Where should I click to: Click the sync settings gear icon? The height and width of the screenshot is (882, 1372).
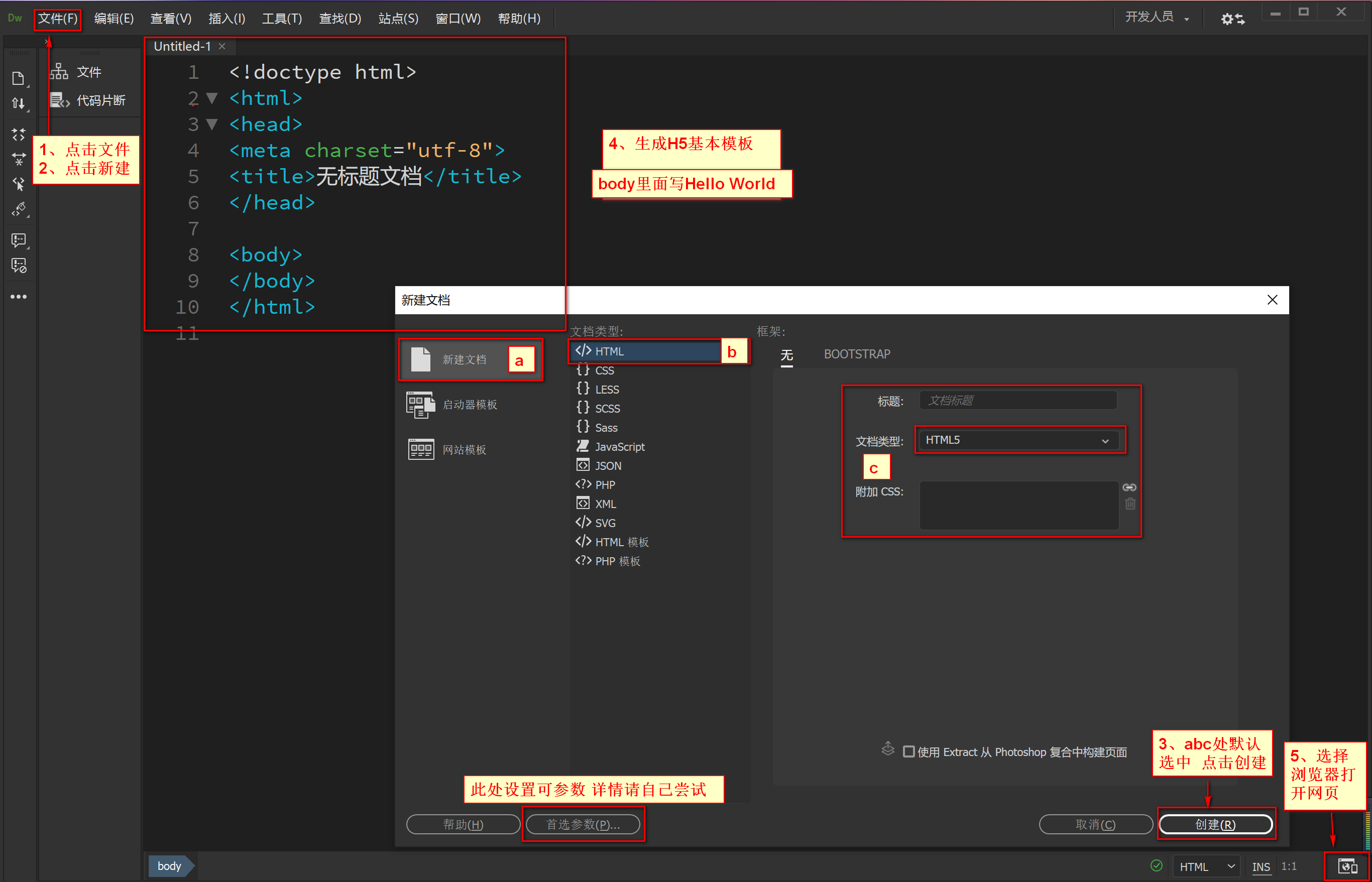(1232, 19)
